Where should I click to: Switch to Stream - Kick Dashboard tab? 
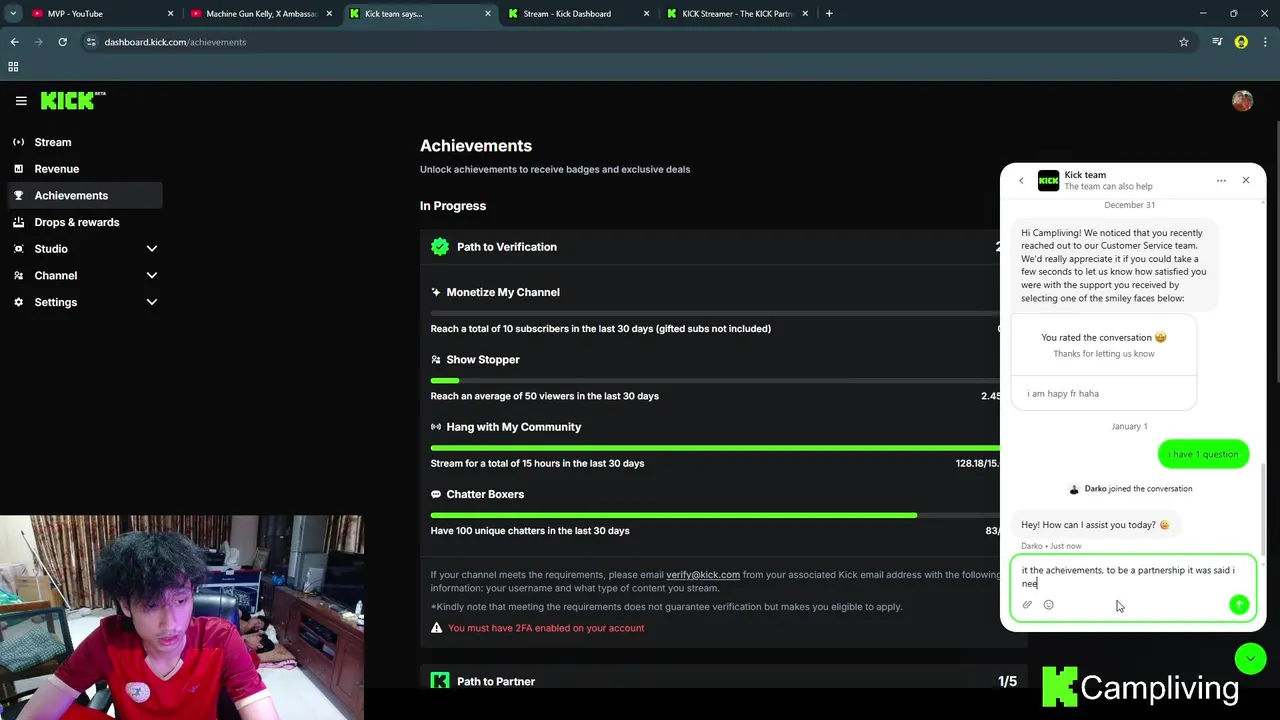pyautogui.click(x=580, y=14)
